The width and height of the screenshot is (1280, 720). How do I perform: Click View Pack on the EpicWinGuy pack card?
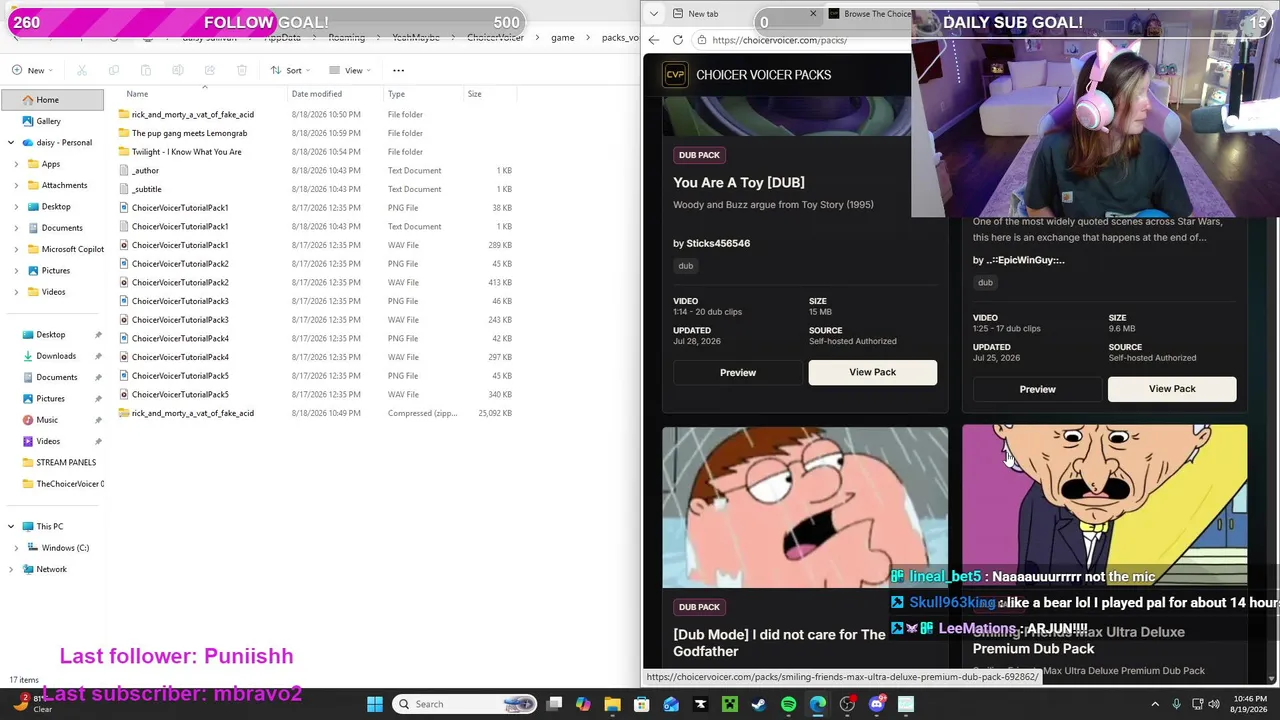(x=1172, y=389)
